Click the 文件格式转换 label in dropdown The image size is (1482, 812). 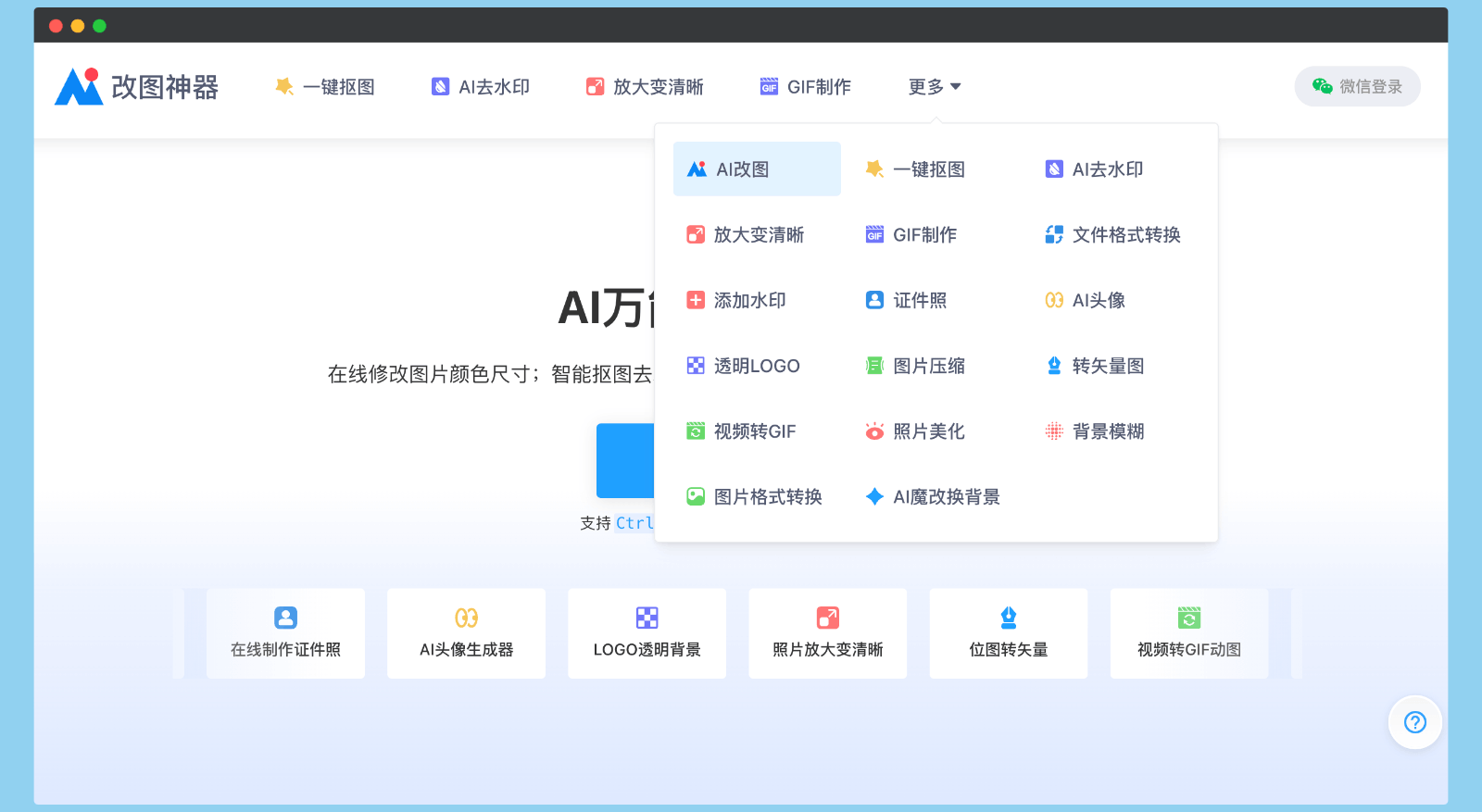point(1126,234)
